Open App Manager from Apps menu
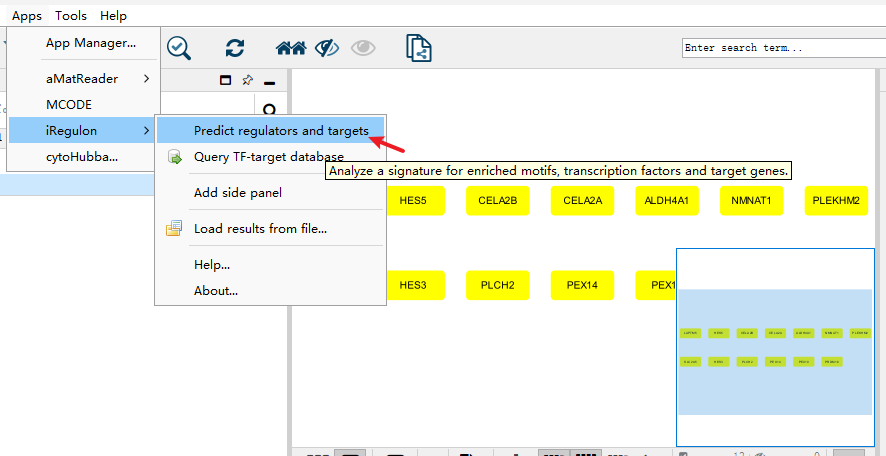The height and width of the screenshot is (456, 886). [x=90, y=43]
